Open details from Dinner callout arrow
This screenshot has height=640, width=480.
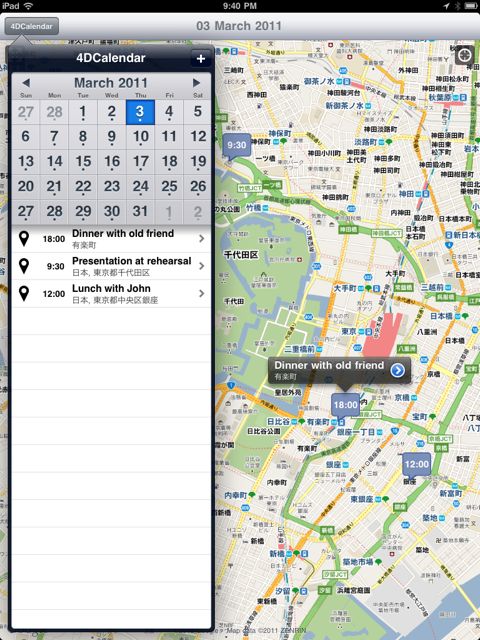click(397, 370)
